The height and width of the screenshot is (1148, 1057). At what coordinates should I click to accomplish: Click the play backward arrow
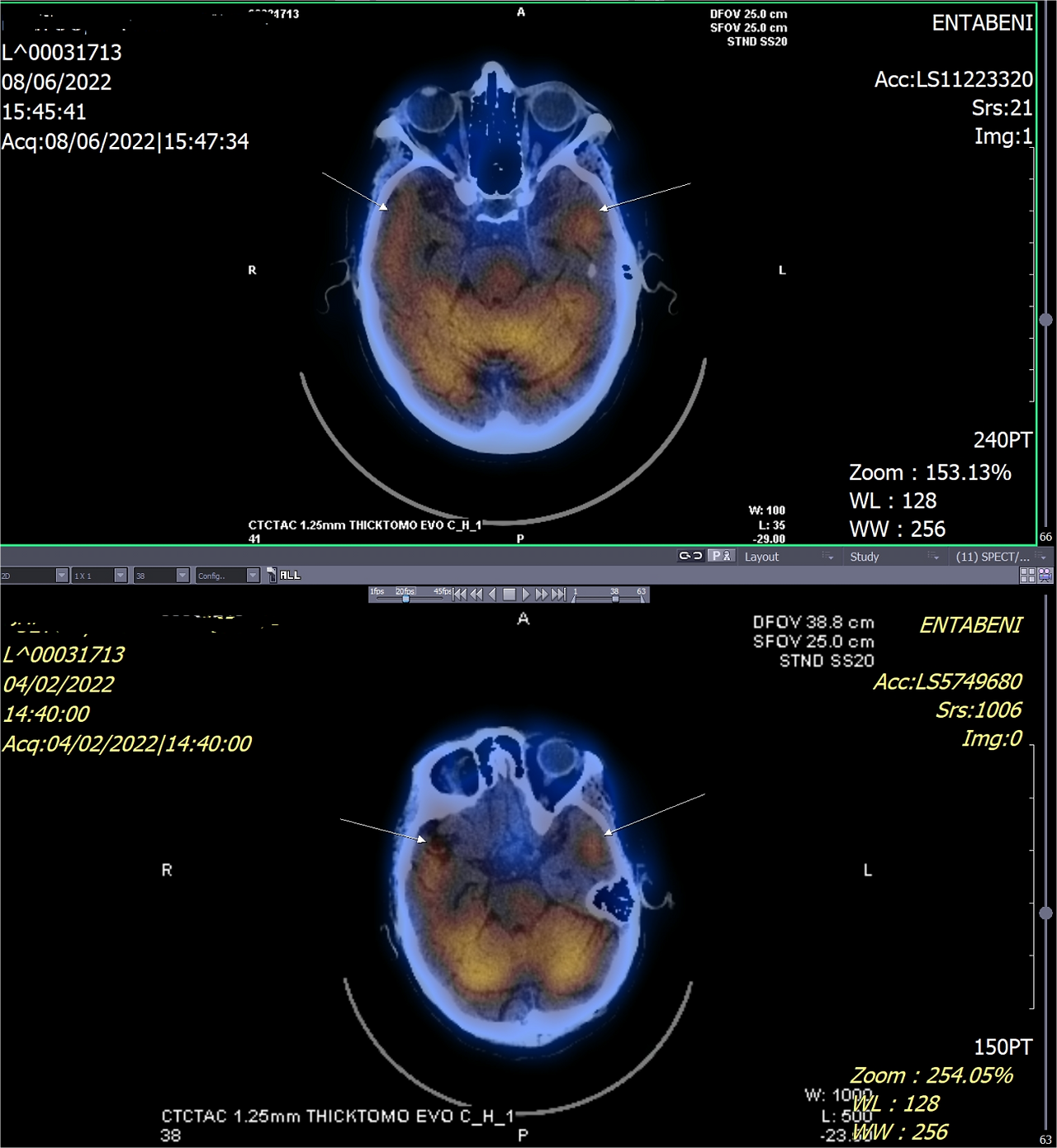point(492,594)
